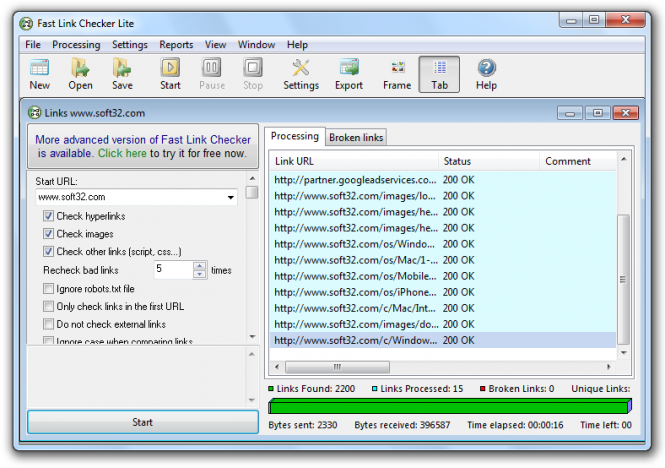Toggle Check other links checkbox

pyautogui.click(x=48, y=252)
